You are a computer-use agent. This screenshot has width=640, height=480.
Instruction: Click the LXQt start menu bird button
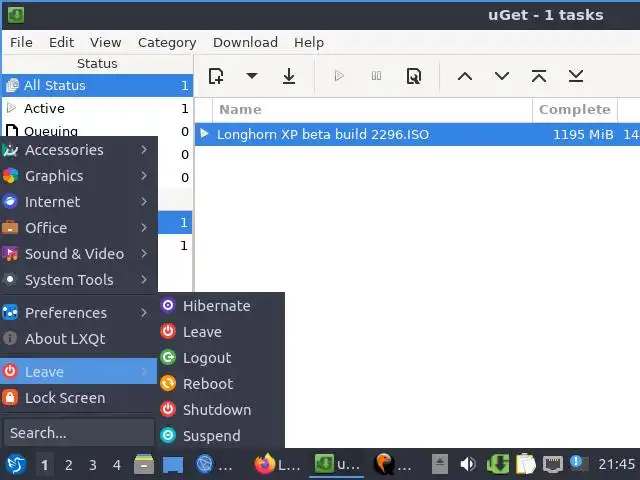click(x=16, y=464)
